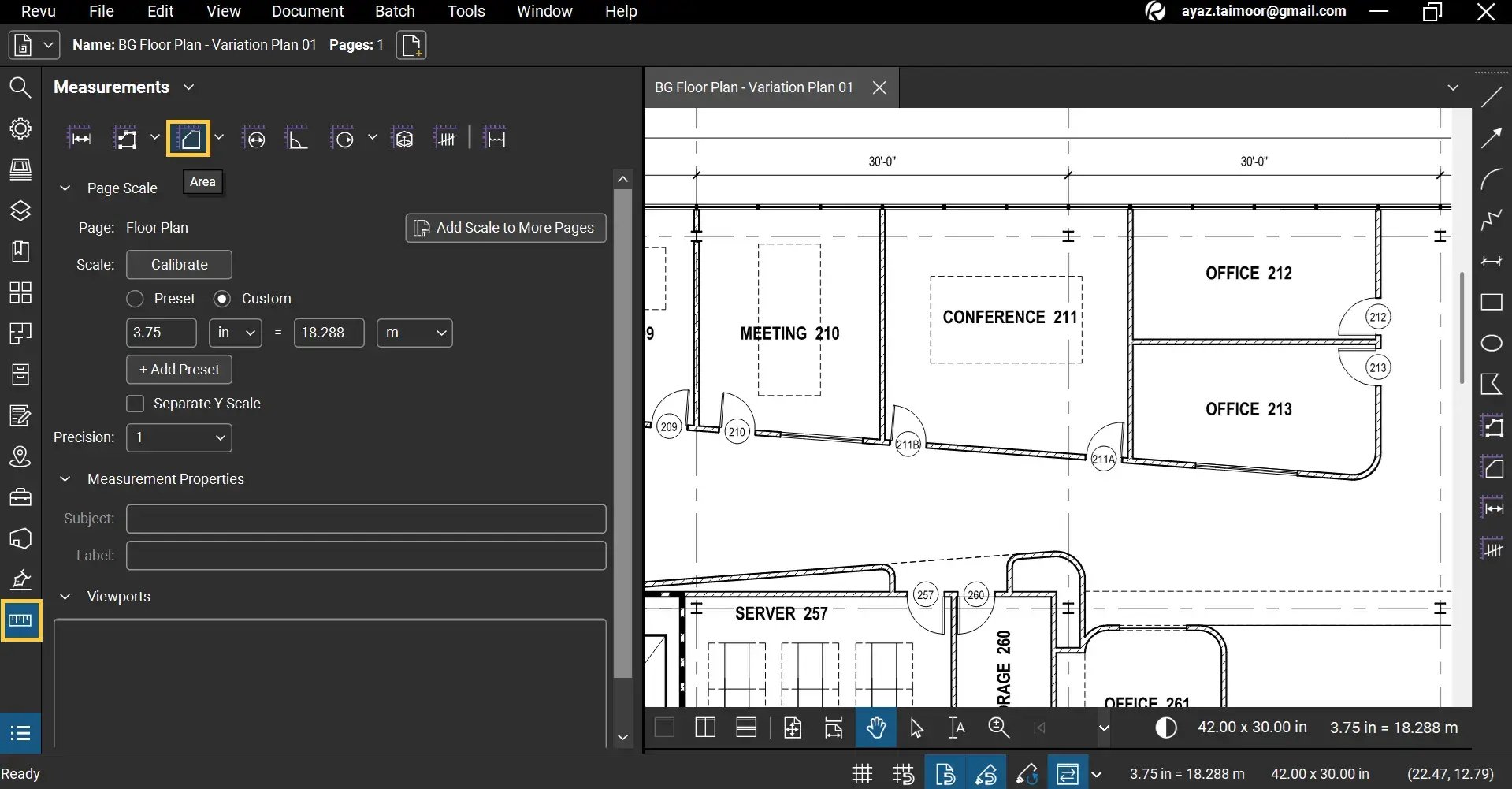
Task: Activate the Pan hand tool
Action: click(875, 728)
